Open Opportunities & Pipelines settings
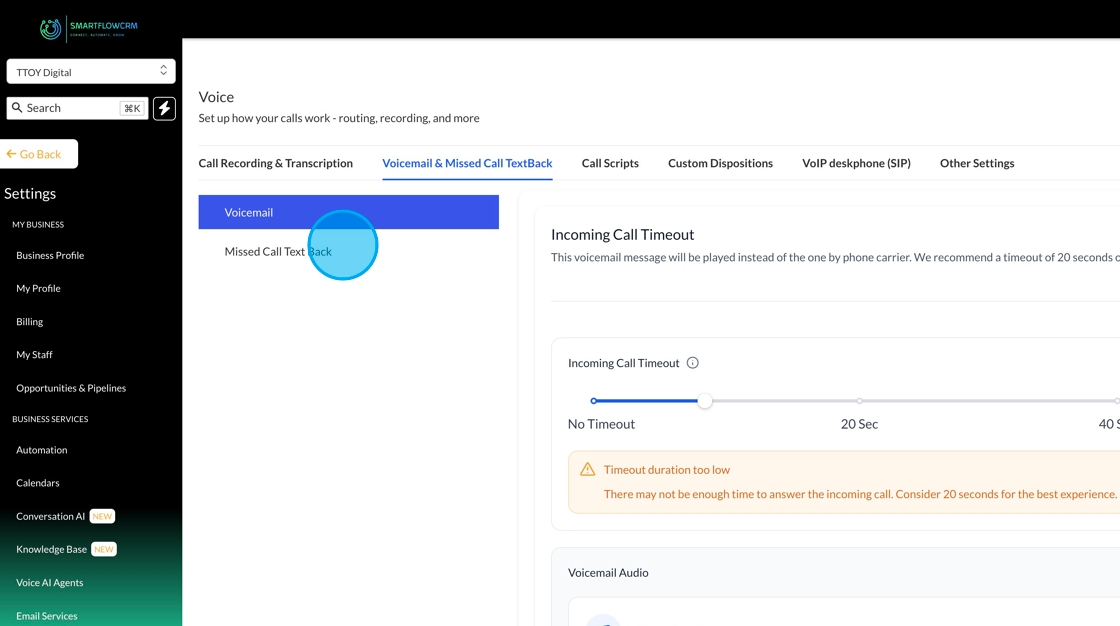Screen dimensions: 1120x626 point(71,388)
